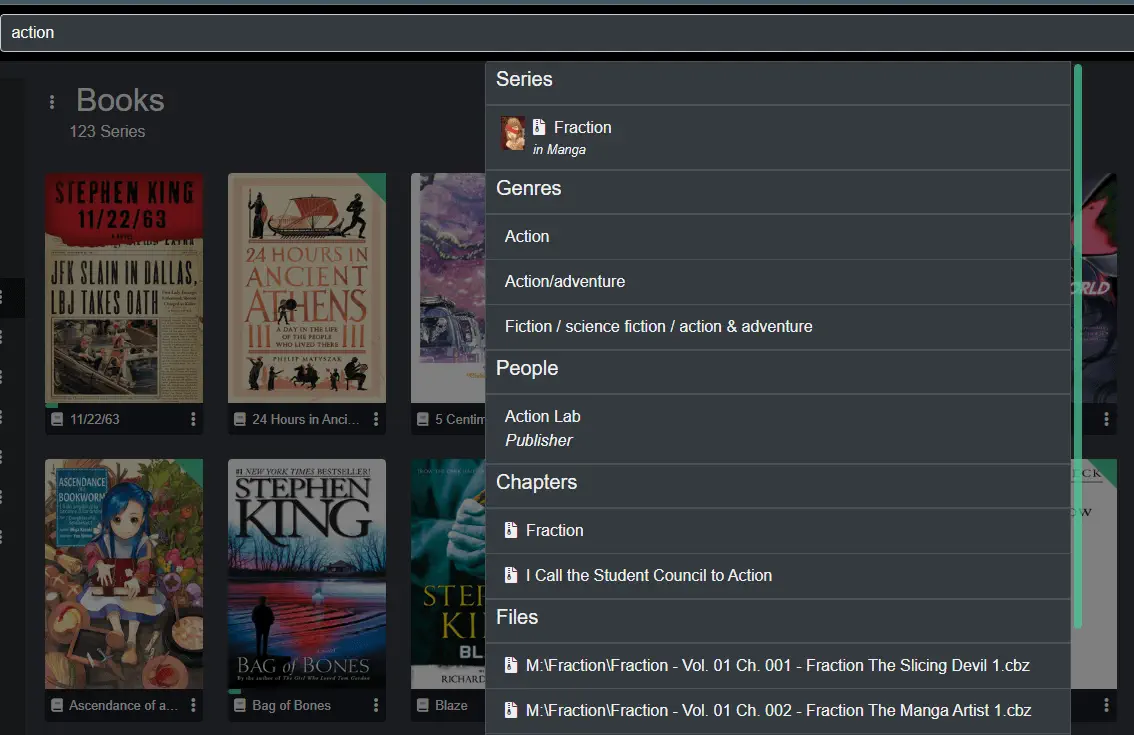
Task: Open the Bag of Bones book cover
Action: tap(307, 574)
